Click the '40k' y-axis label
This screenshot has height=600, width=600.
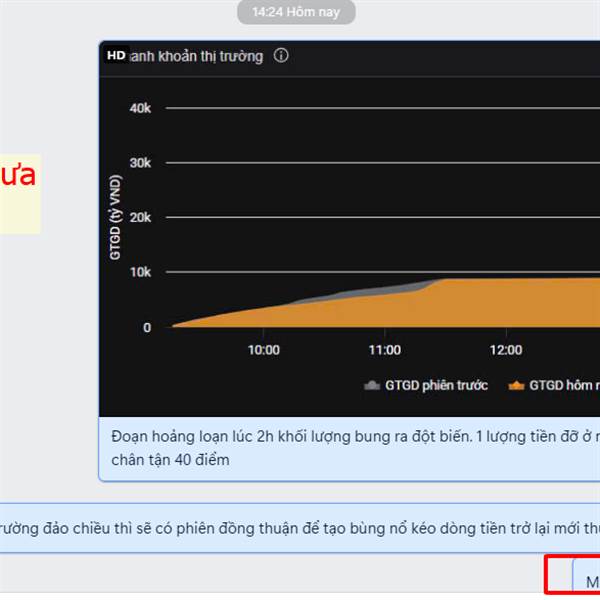pyautogui.click(x=140, y=108)
